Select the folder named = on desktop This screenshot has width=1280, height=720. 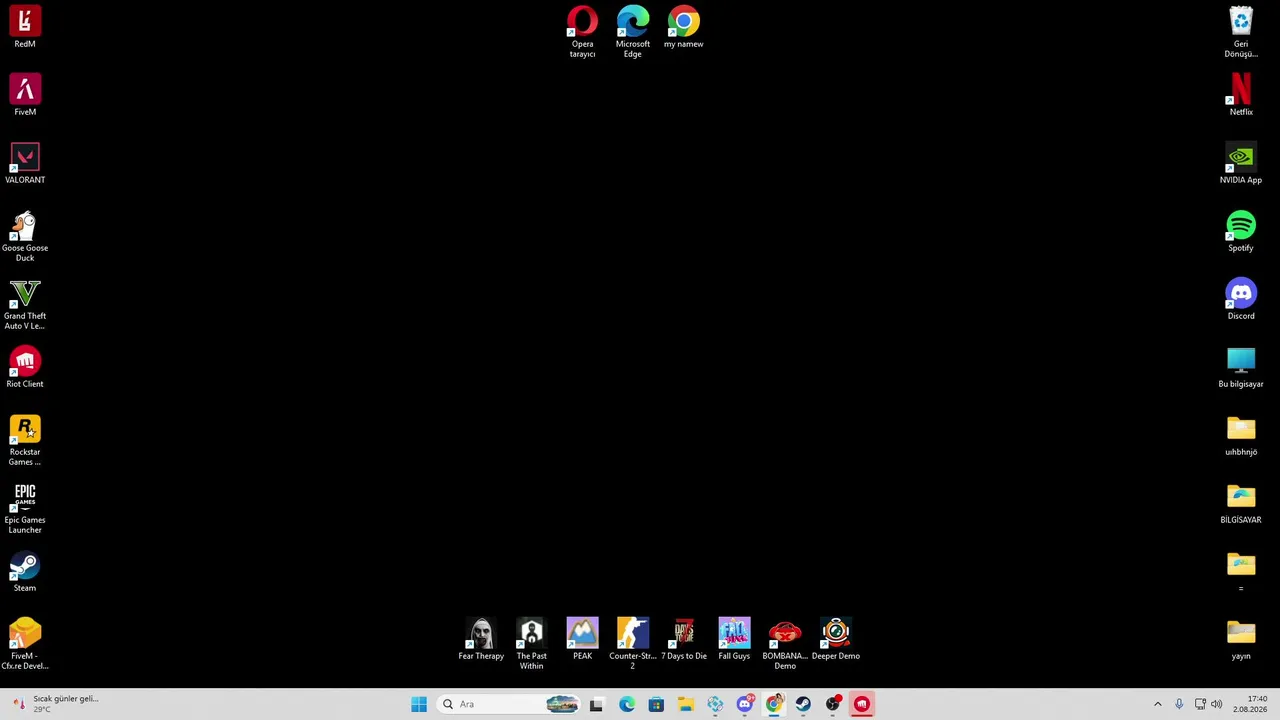click(1241, 571)
